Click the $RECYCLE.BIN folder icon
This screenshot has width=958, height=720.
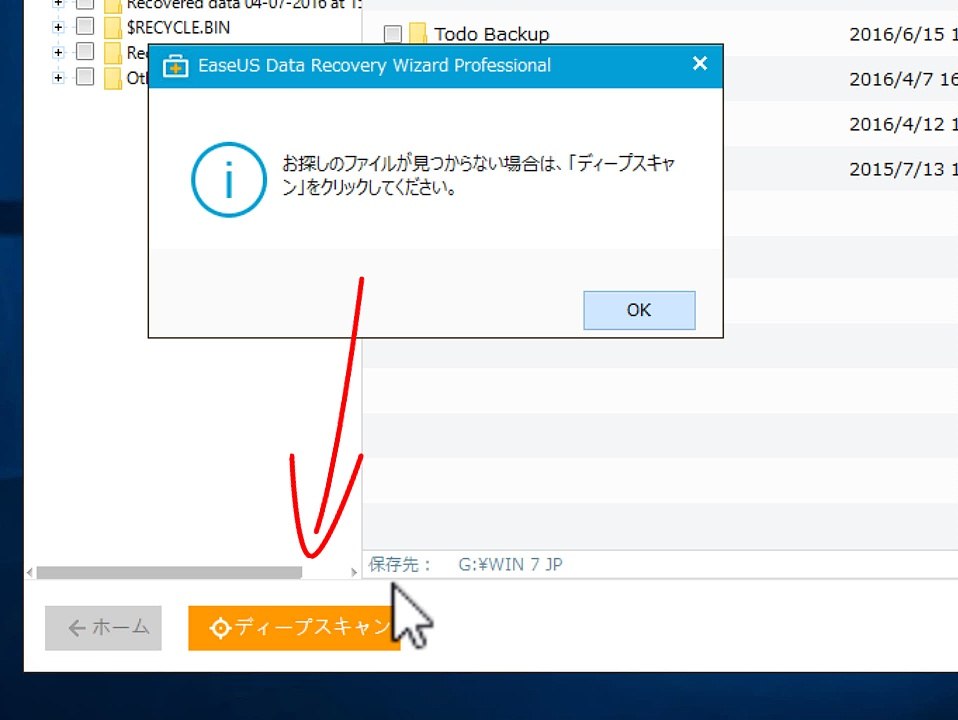tap(113, 28)
